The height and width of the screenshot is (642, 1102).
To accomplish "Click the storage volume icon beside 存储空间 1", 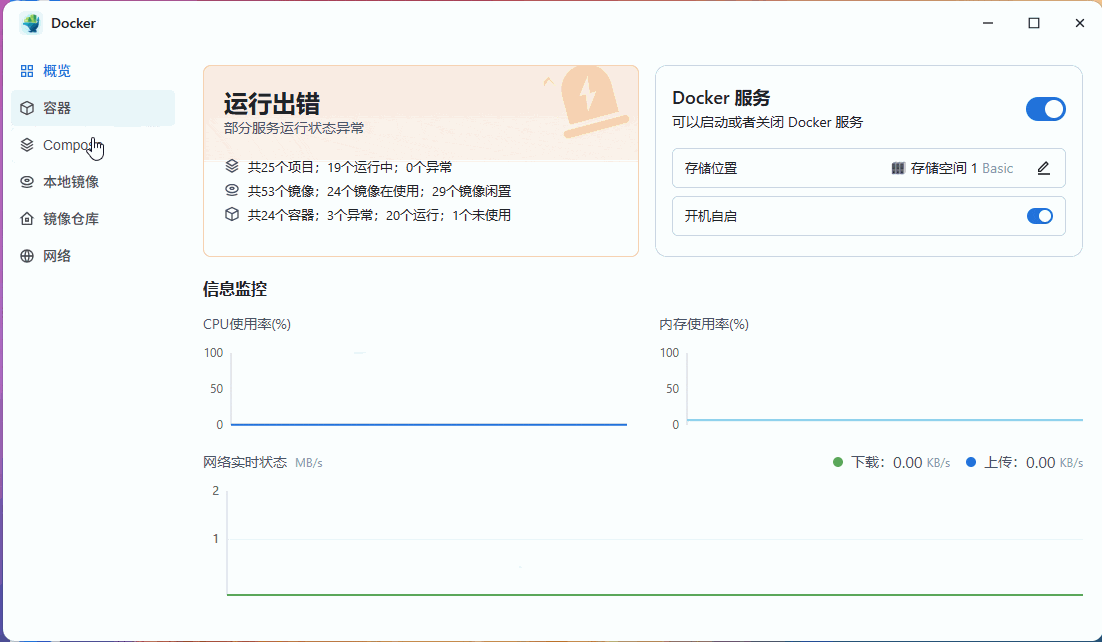I will [x=897, y=168].
